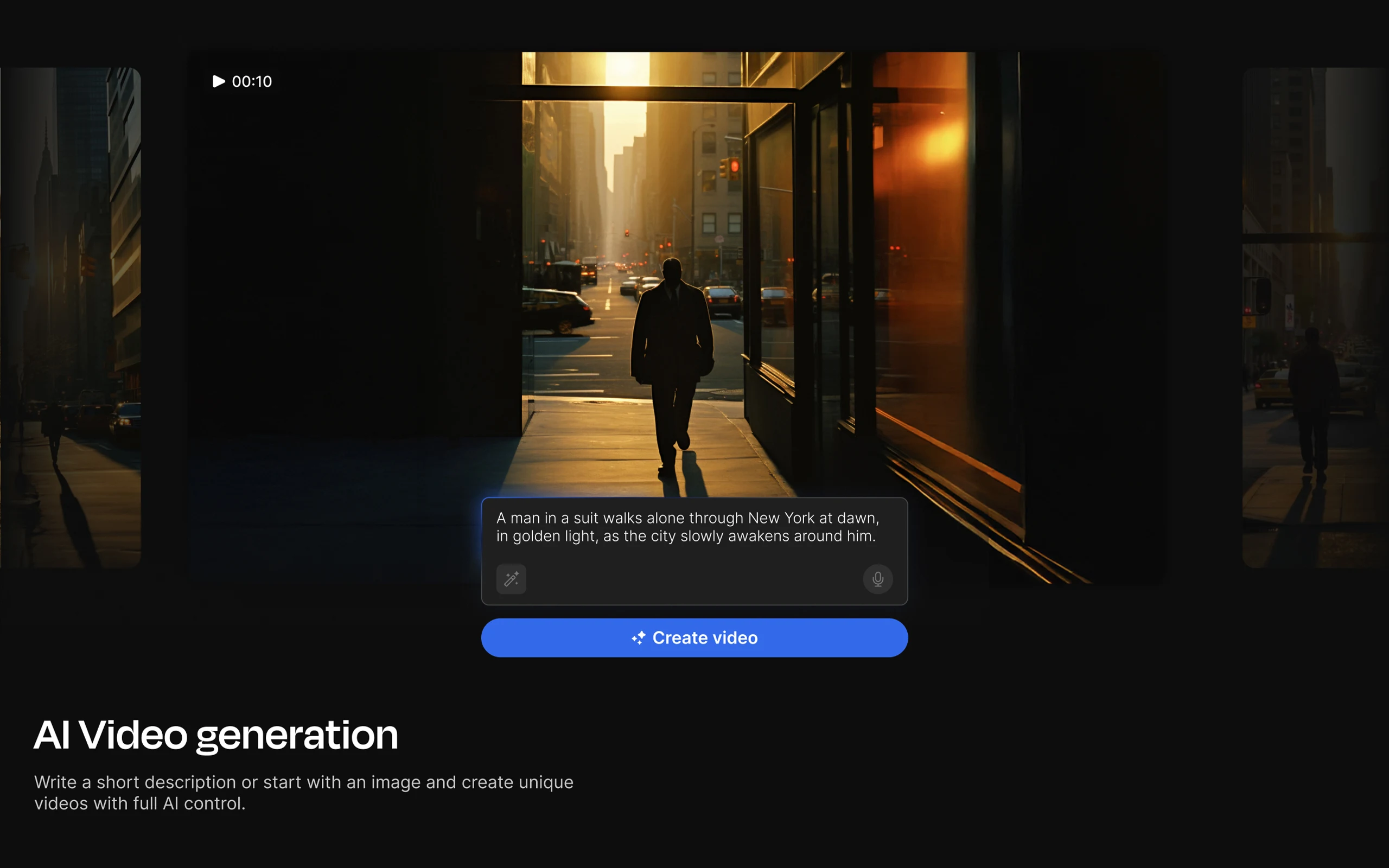
Task: Select the right side video thumbnail
Action: tap(1316, 317)
